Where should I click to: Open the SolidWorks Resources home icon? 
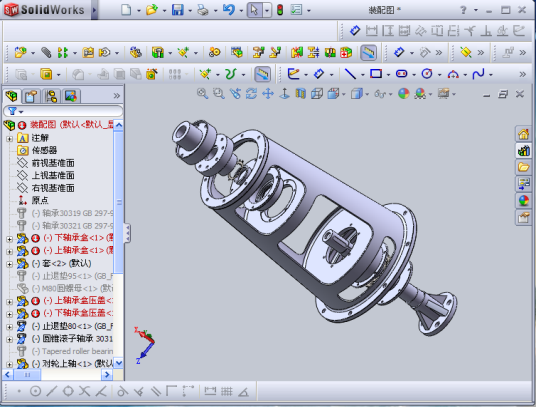(523, 134)
